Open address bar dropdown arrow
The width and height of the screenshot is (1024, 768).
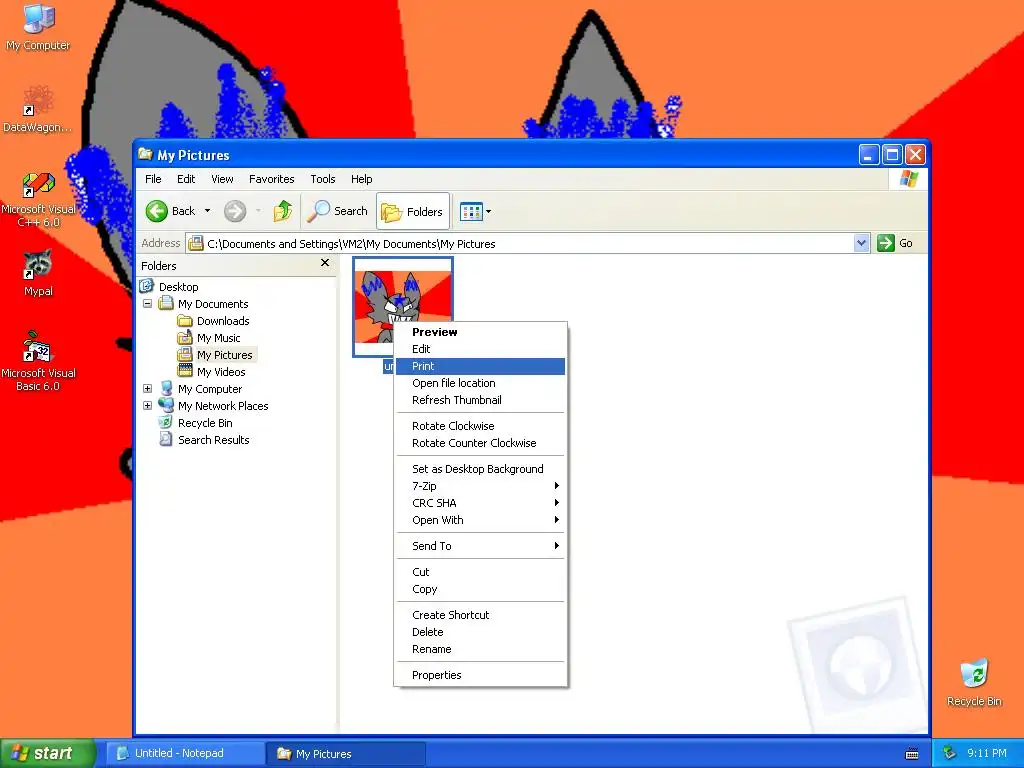point(861,244)
